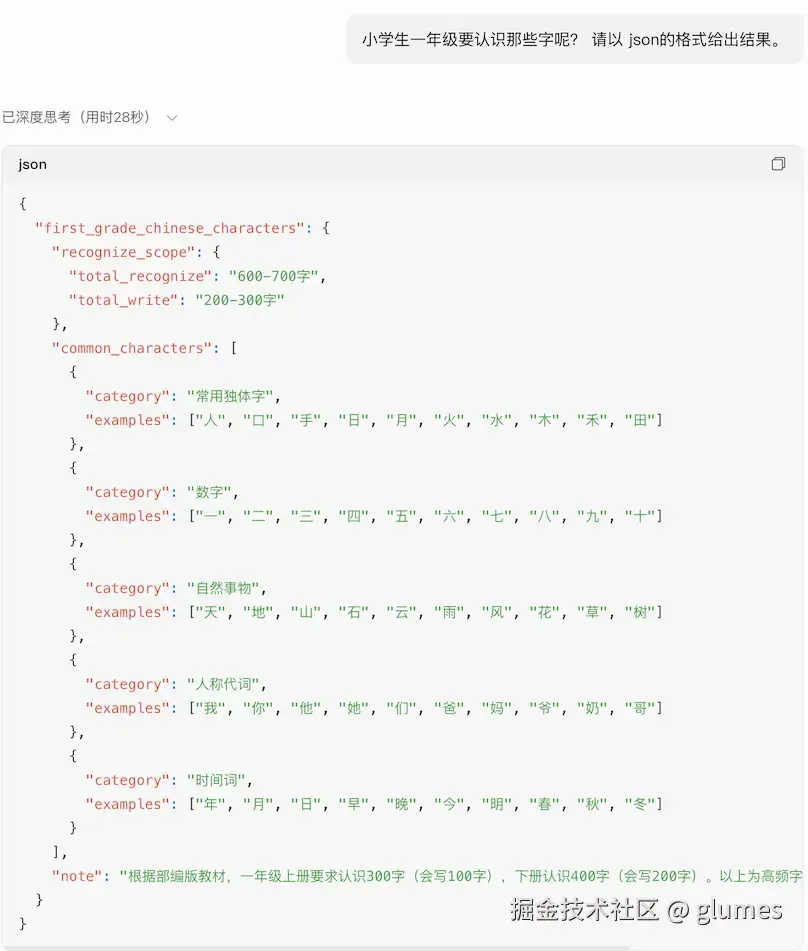Click the "note" key
Image resolution: width=808 pixels, height=951 pixels.
coord(77,876)
